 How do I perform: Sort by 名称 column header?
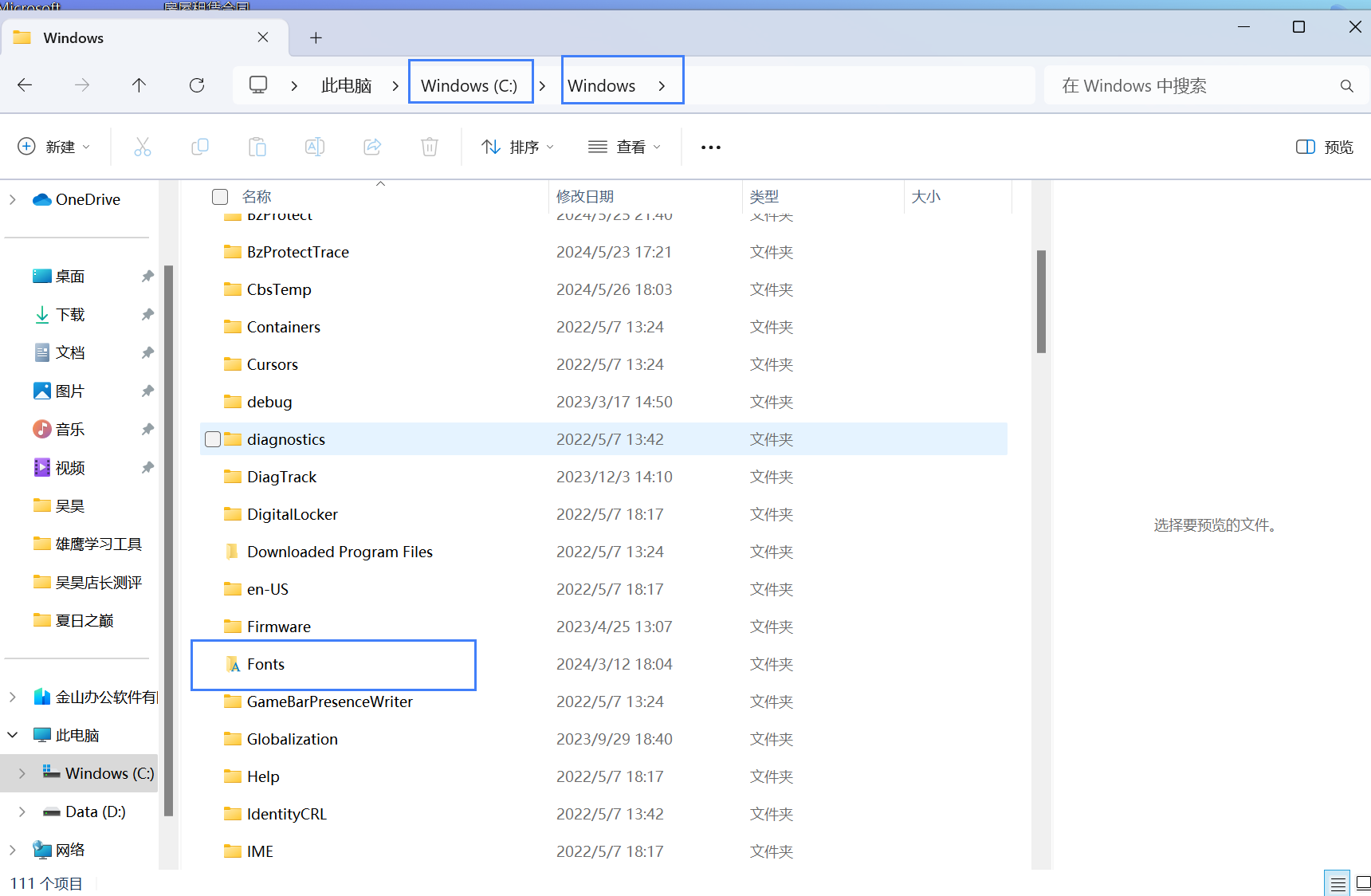point(257,197)
